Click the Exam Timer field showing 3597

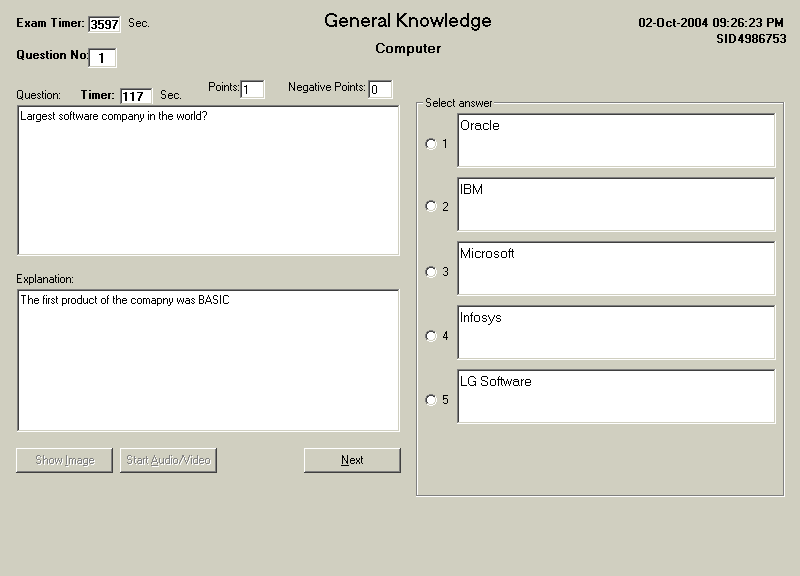click(x=104, y=24)
